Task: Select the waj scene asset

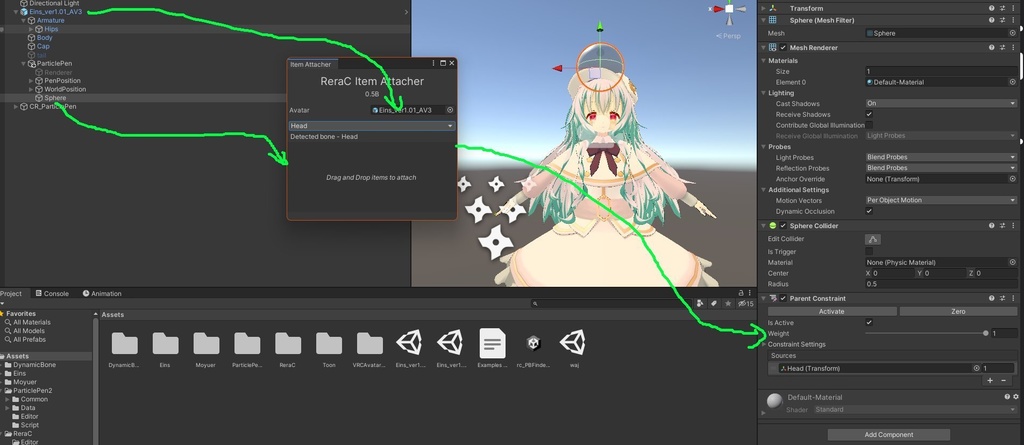Action: click(x=573, y=349)
